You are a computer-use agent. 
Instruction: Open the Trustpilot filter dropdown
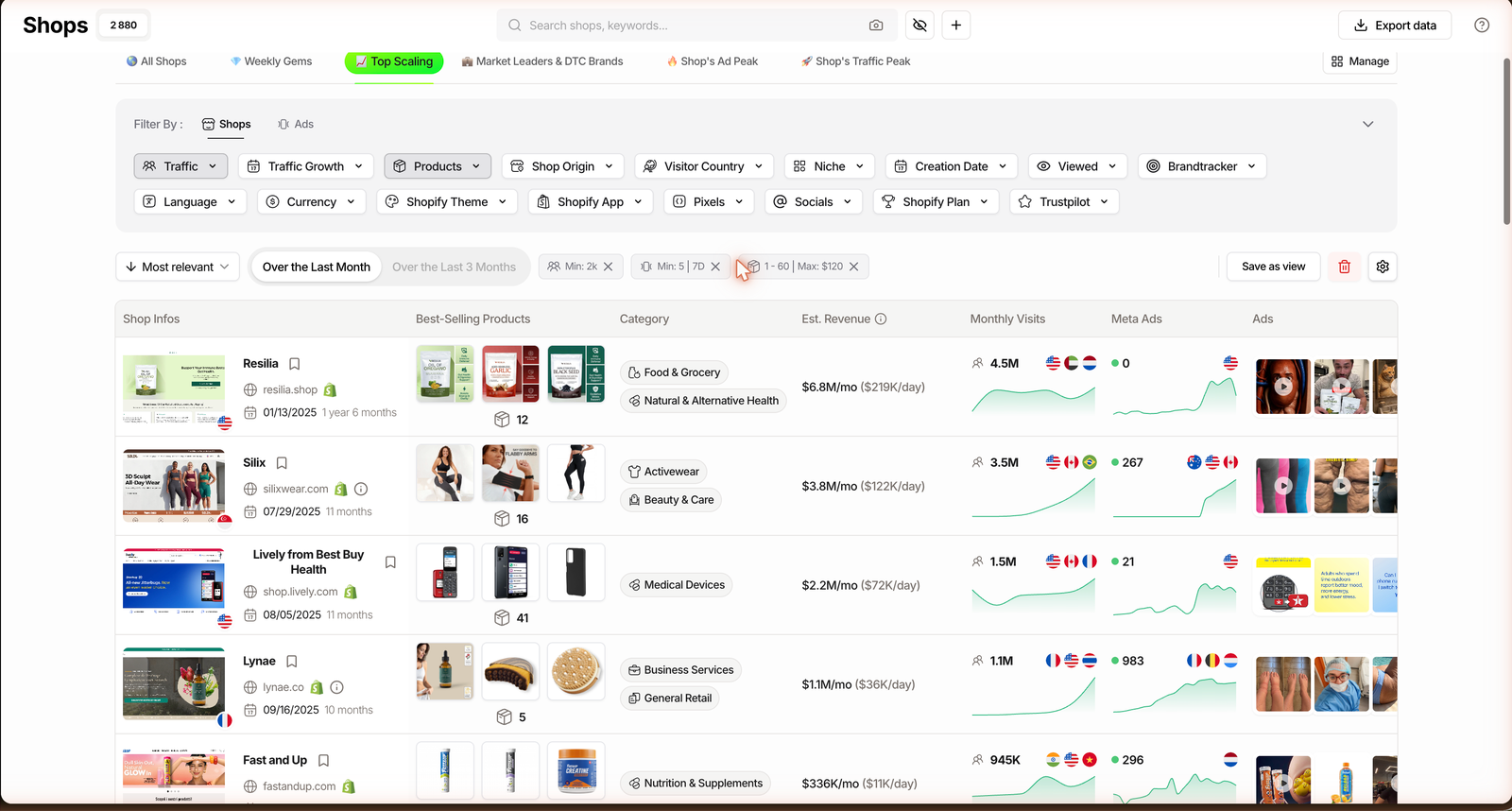click(1064, 202)
